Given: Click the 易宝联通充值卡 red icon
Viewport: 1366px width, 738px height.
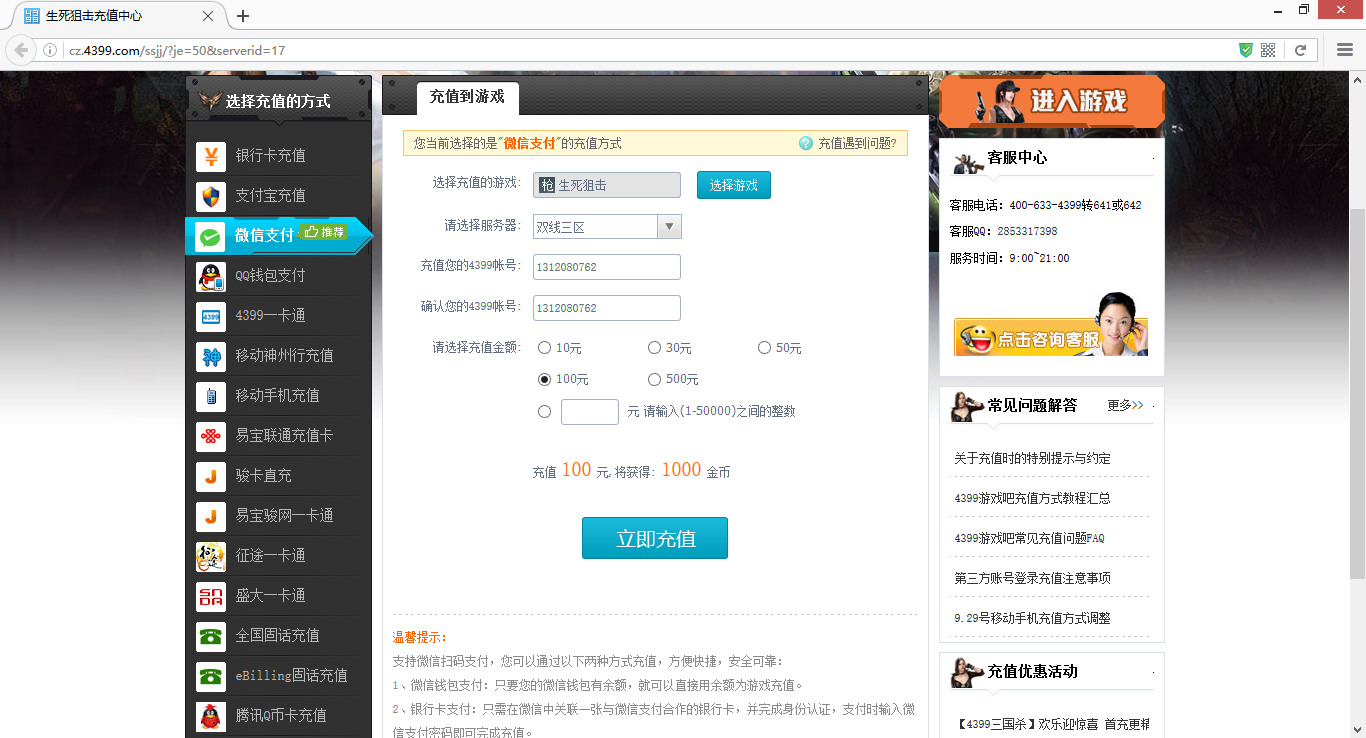Looking at the screenshot, I should (x=210, y=436).
